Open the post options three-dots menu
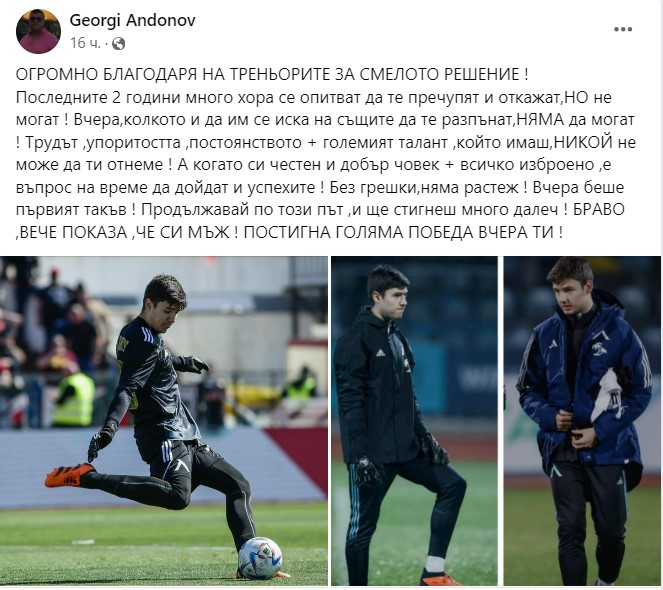This screenshot has width=663, height=590. (x=623, y=30)
